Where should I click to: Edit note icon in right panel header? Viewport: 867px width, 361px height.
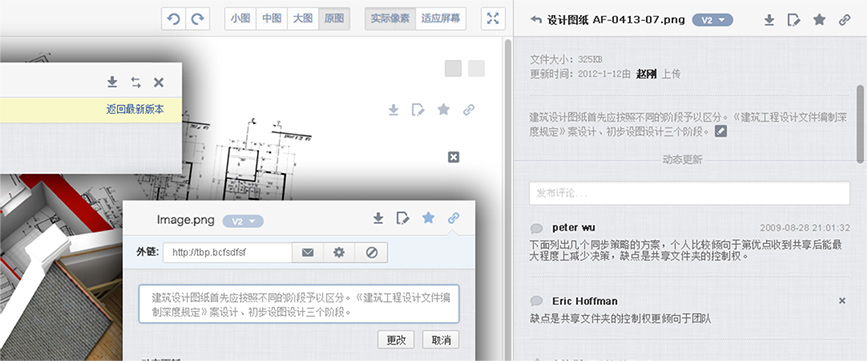pyautogui.click(x=793, y=20)
